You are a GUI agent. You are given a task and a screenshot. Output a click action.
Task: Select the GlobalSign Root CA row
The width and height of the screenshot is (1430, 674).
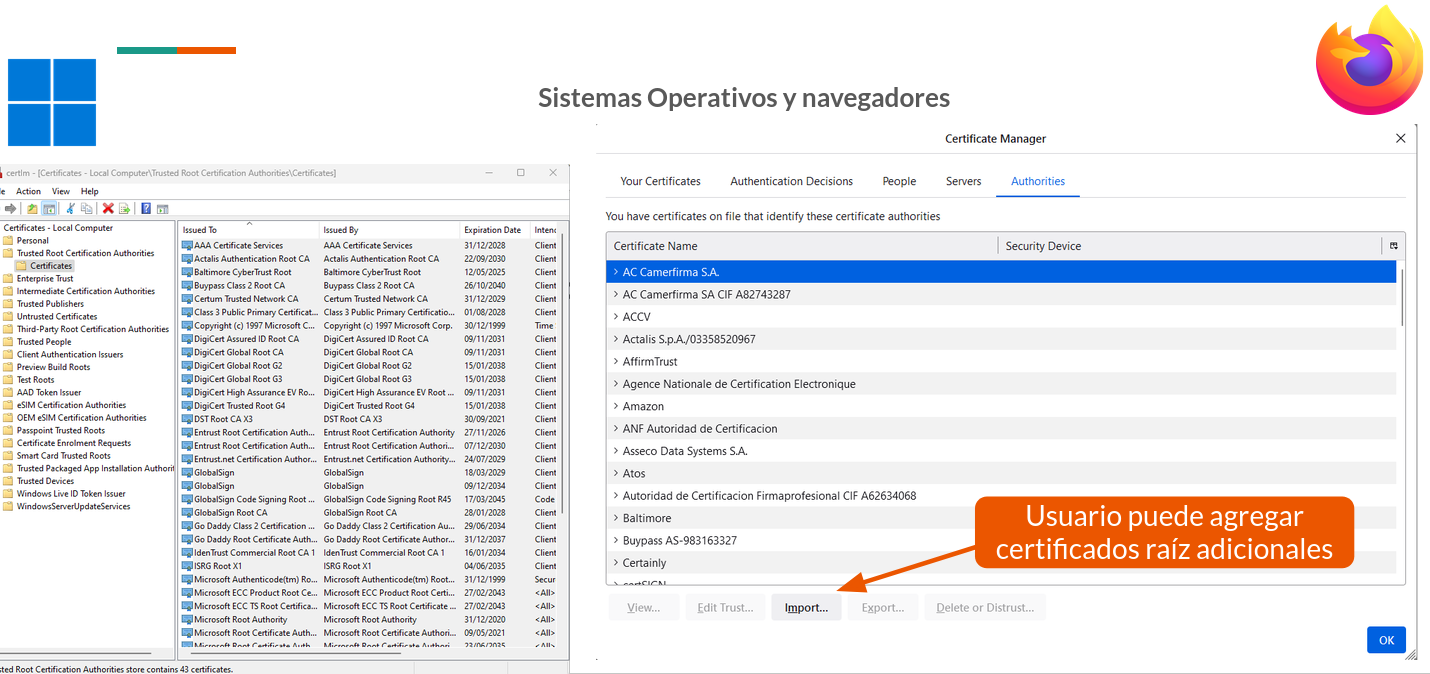(x=369, y=512)
